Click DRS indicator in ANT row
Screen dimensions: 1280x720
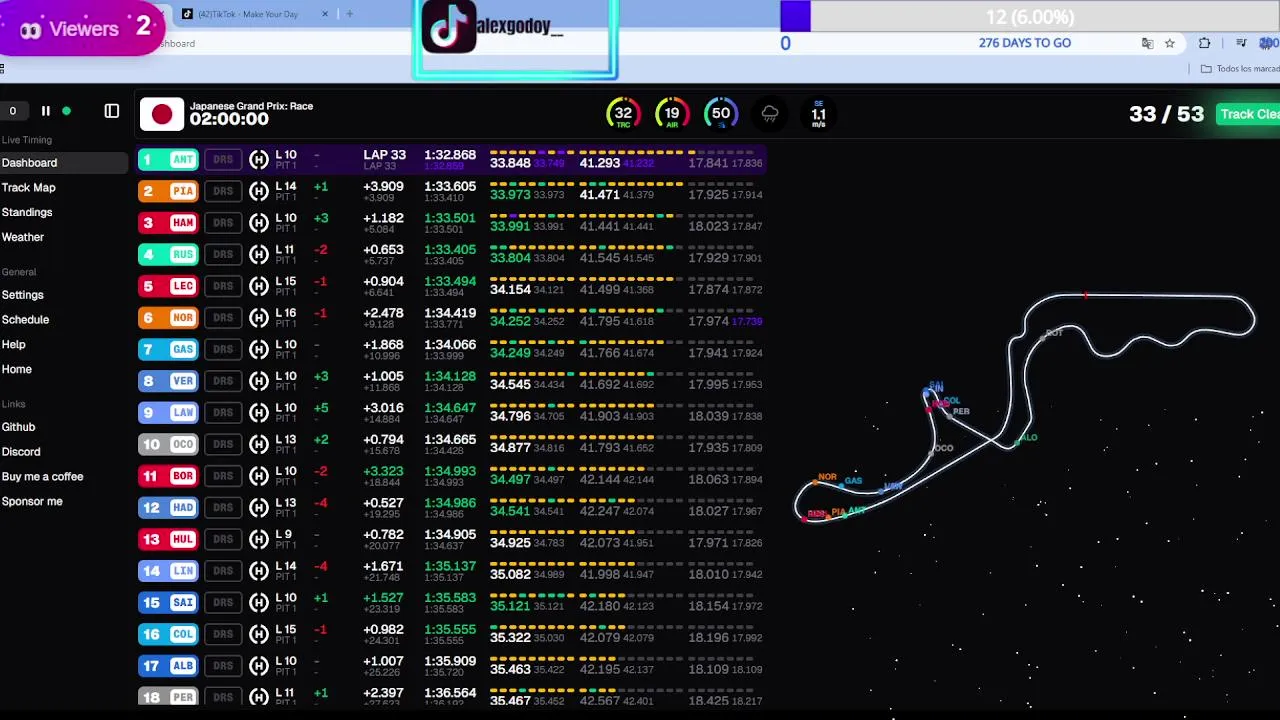pyautogui.click(x=223, y=159)
